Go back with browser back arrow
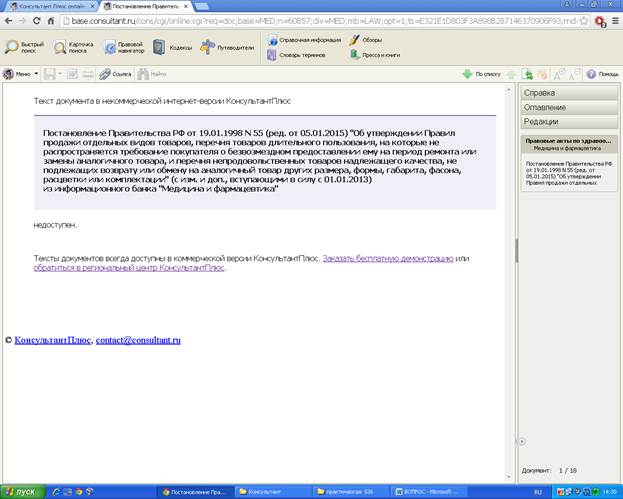623x499 pixels. 9,21
